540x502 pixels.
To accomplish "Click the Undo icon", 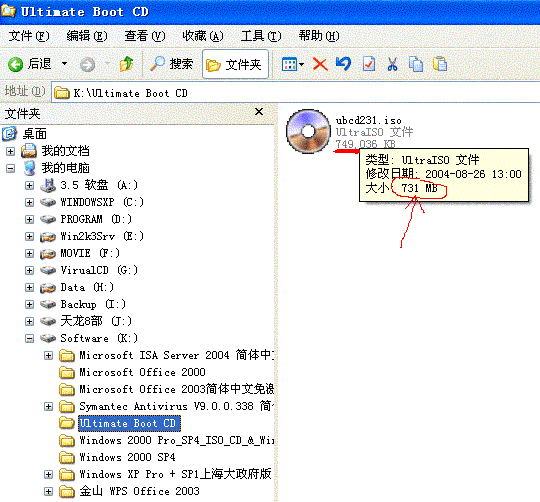I will [x=343, y=64].
